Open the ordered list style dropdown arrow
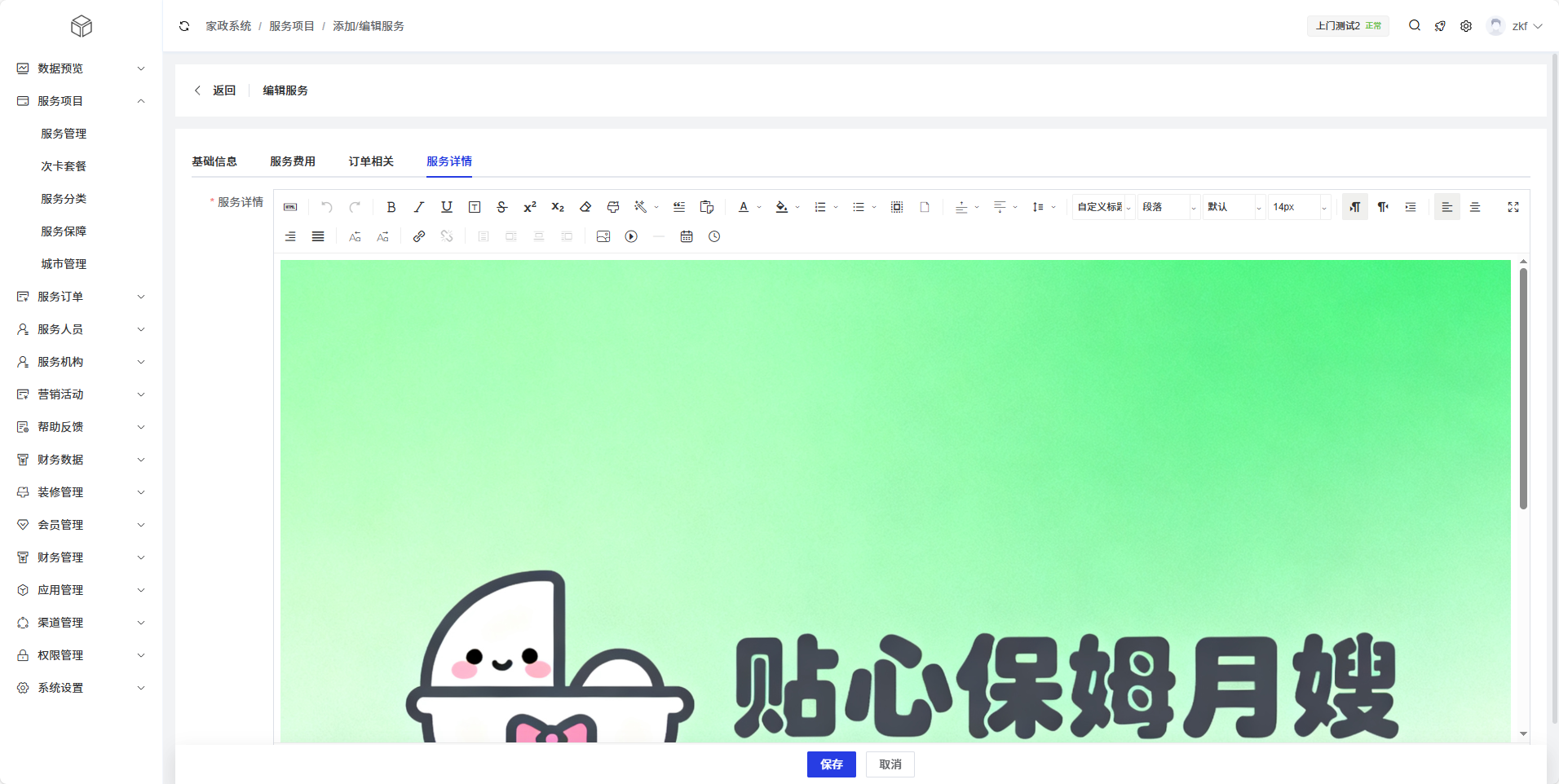The image size is (1559, 784). coord(836,207)
